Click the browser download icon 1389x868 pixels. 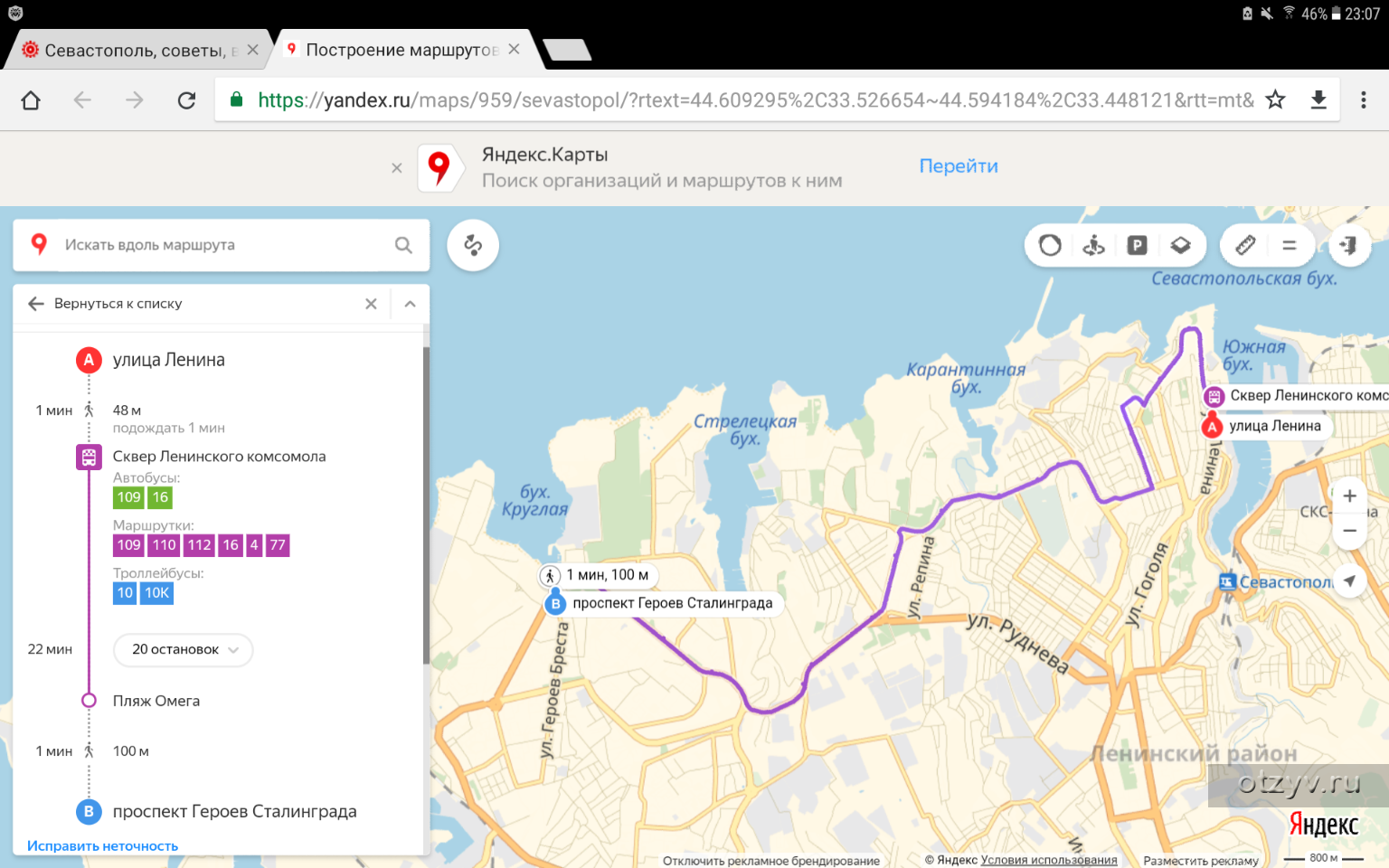[x=1318, y=99]
